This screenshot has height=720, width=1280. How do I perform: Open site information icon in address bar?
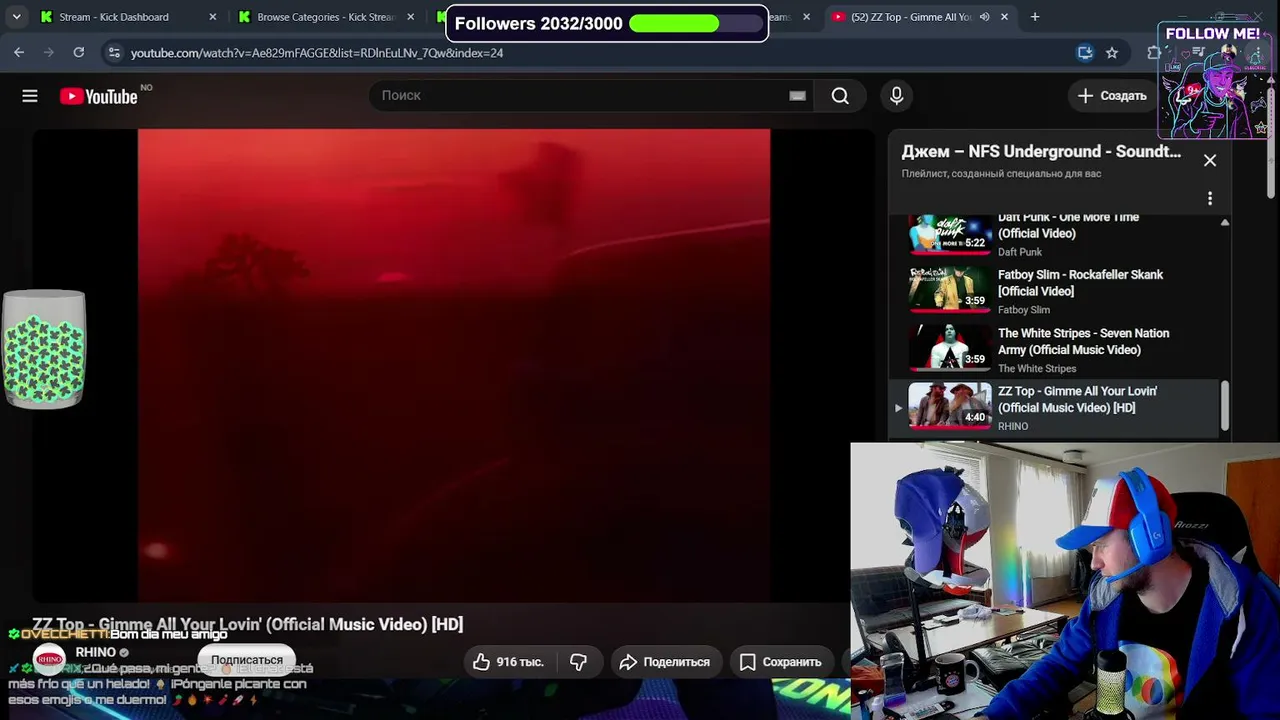[x=114, y=52]
